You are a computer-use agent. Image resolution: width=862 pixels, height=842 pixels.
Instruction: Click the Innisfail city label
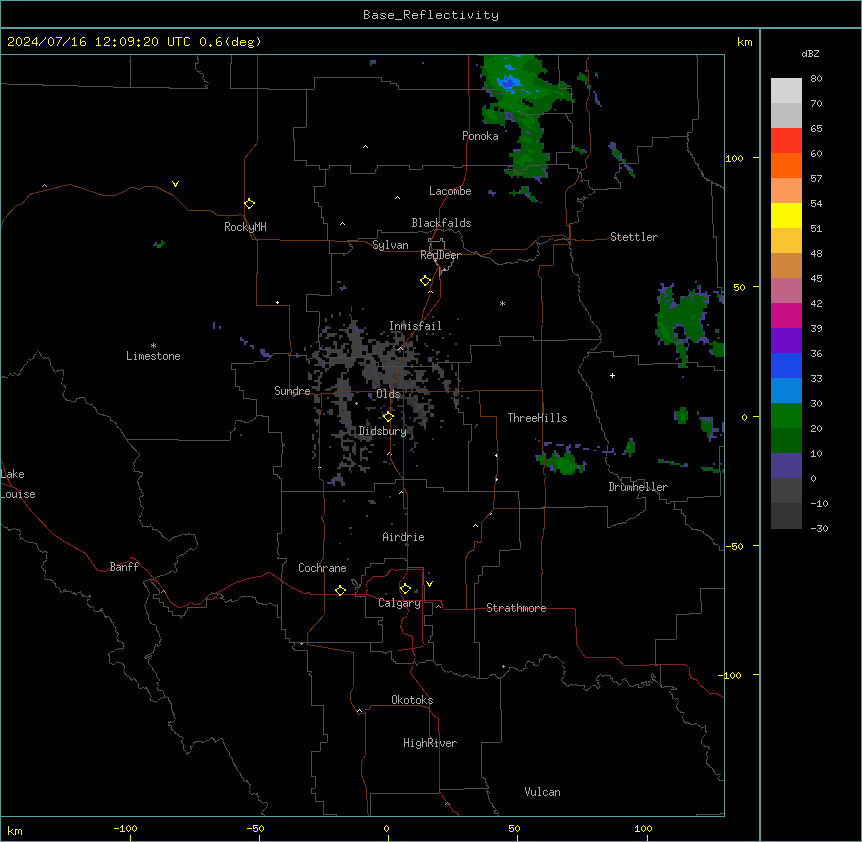[x=415, y=326]
